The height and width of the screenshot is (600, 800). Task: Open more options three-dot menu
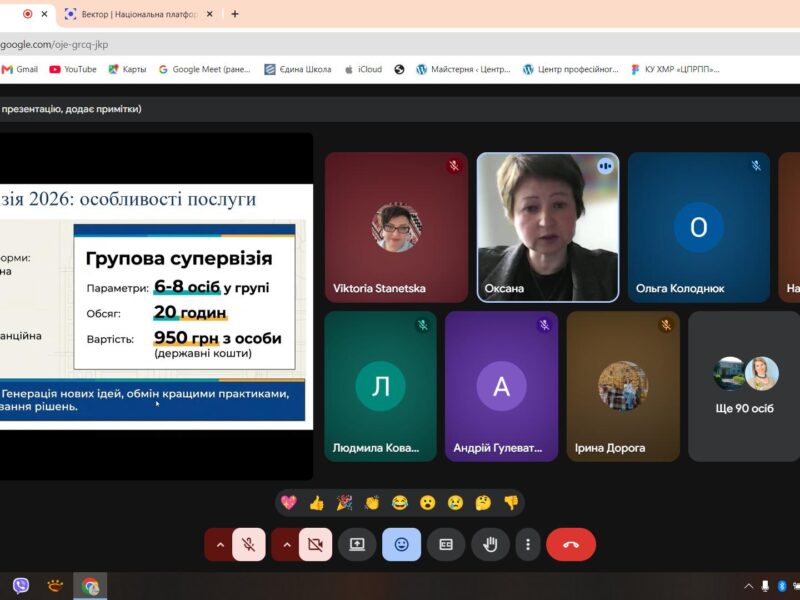pyautogui.click(x=528, y=544)
